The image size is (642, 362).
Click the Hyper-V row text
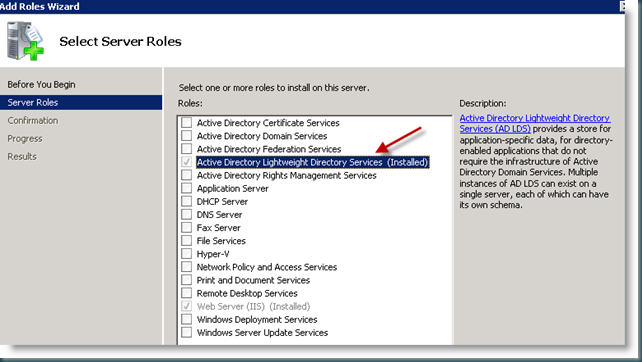click(213, 254)
